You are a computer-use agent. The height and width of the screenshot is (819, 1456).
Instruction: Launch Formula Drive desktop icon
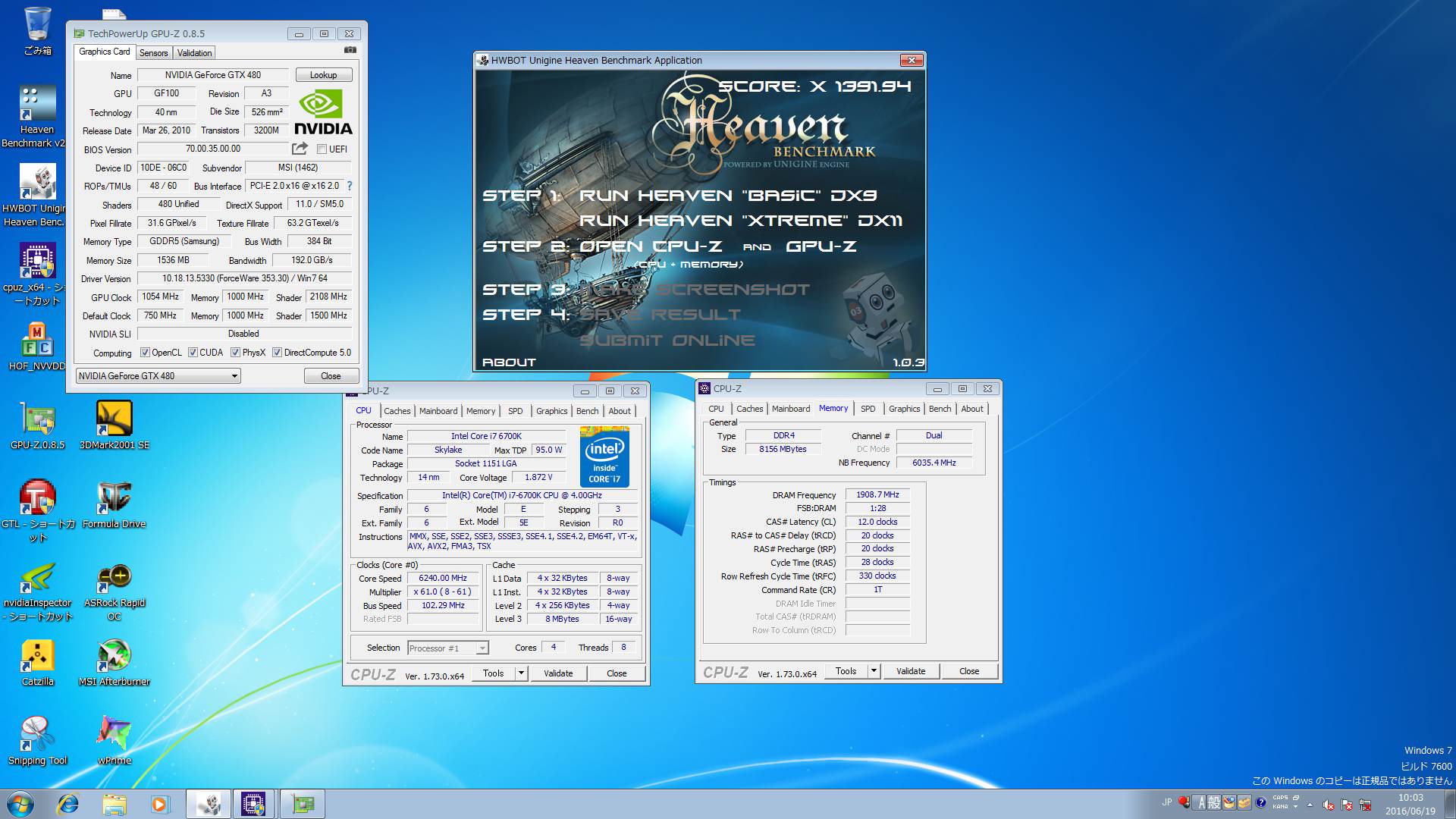[x=114, y=504]
